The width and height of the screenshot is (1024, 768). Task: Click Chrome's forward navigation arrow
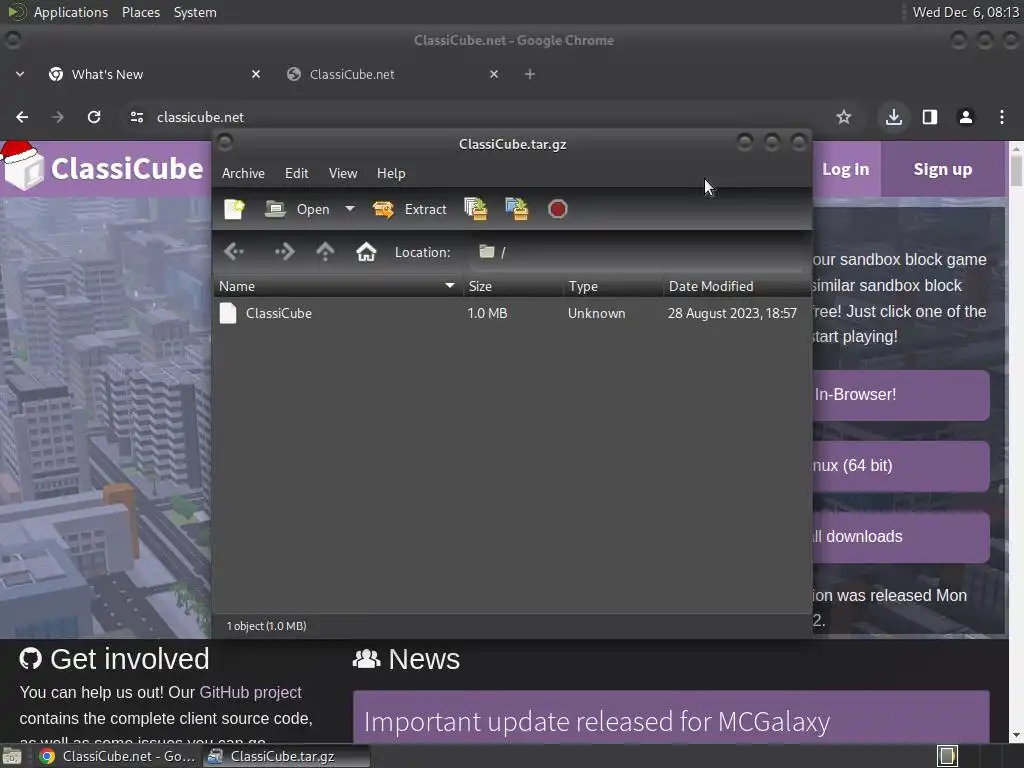[x=58, y=117]
